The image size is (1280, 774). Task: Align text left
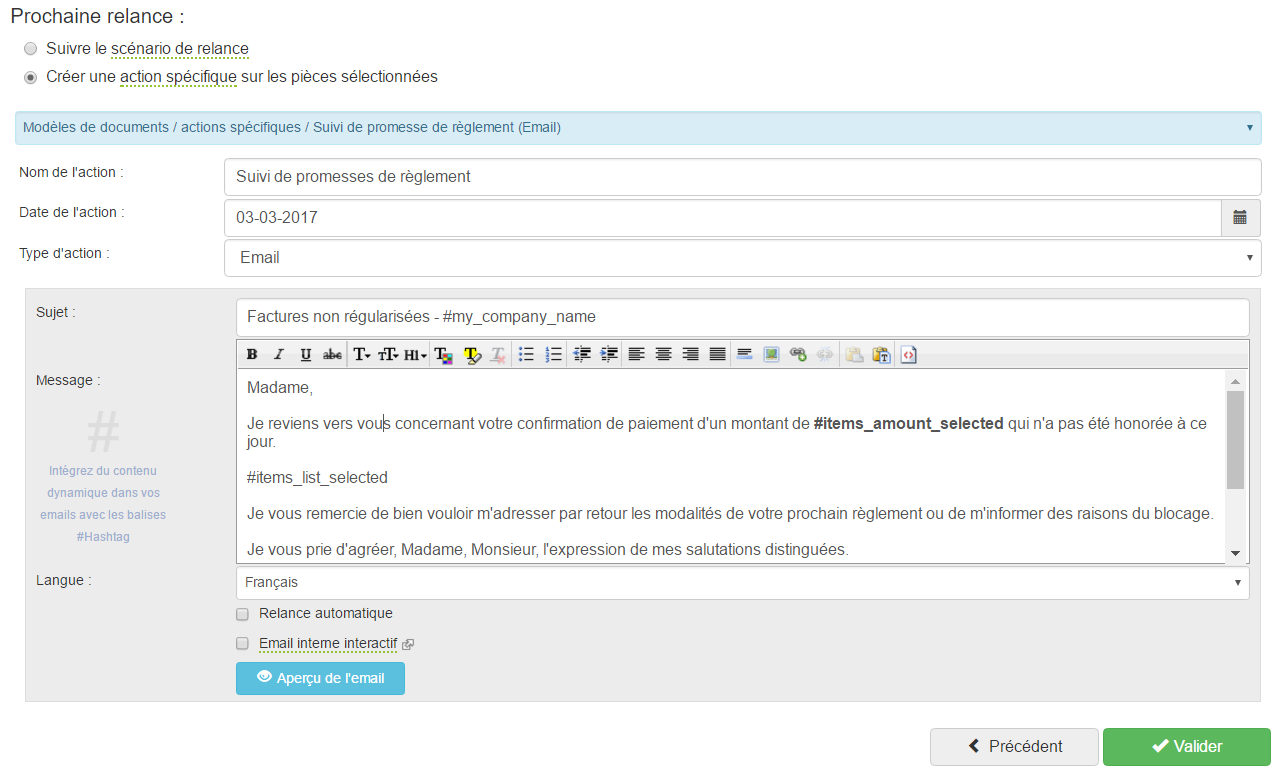[636, 354]
